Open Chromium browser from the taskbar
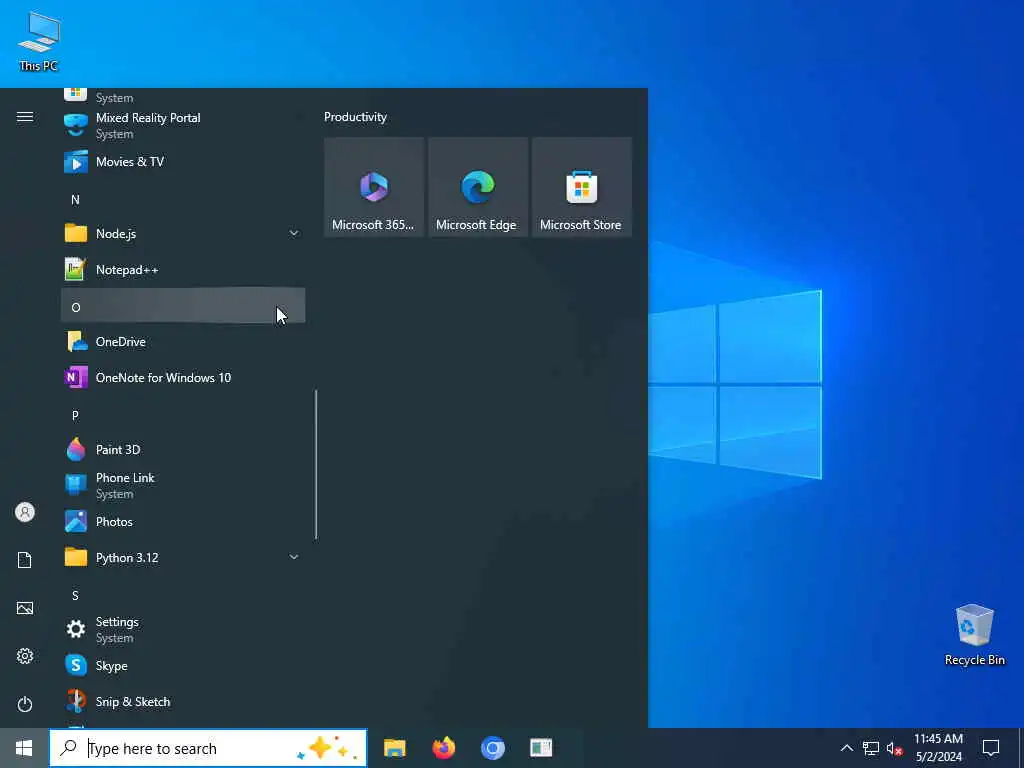The width and height of the screenshot is (1024, 768). (x=492, y=748)
